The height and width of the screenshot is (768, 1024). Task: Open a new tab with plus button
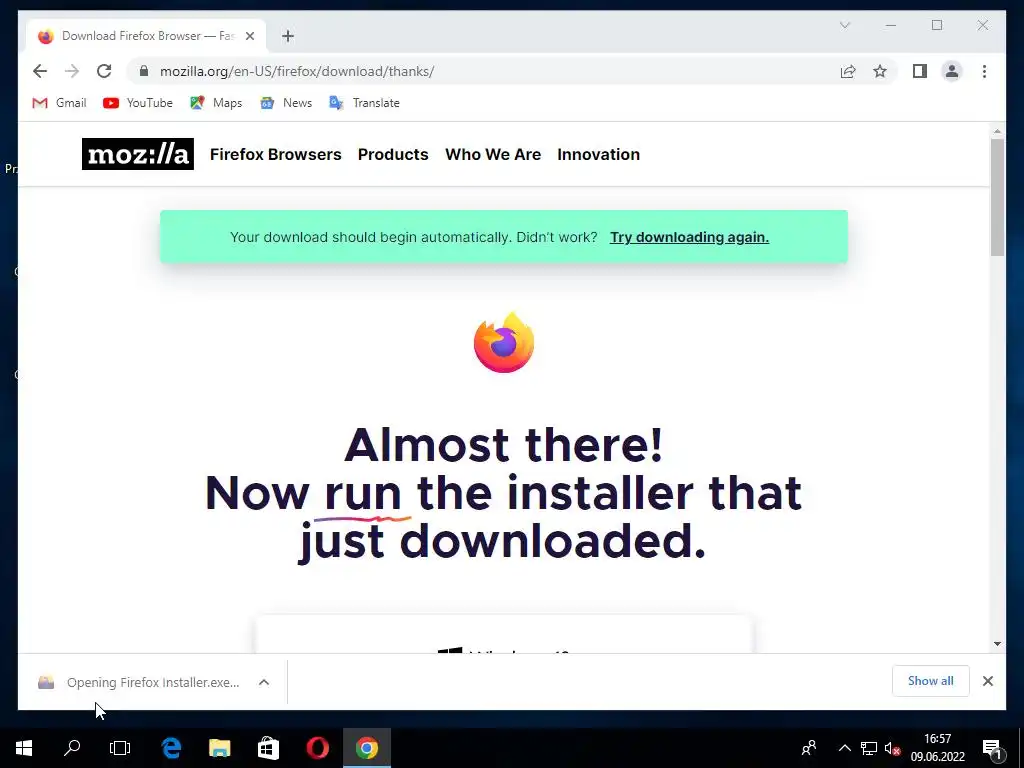(287, 36)
